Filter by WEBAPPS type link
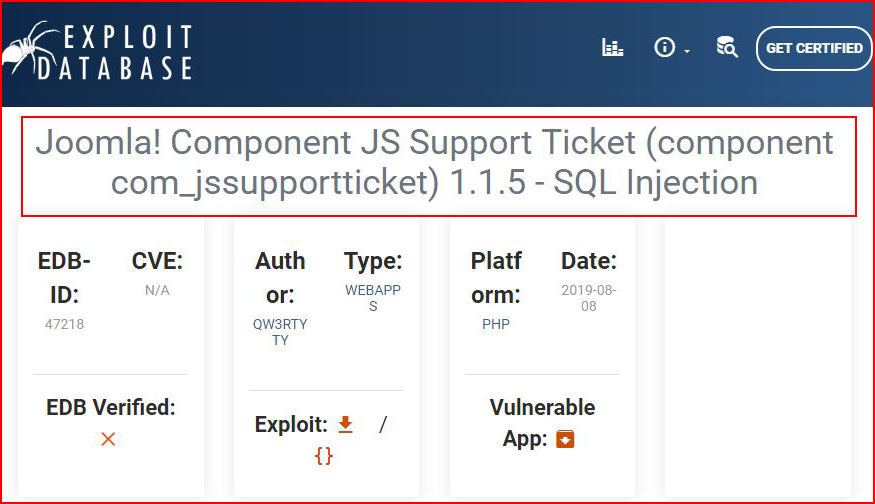The width and height of the screenshot is (875, 504). coord(373,298)
